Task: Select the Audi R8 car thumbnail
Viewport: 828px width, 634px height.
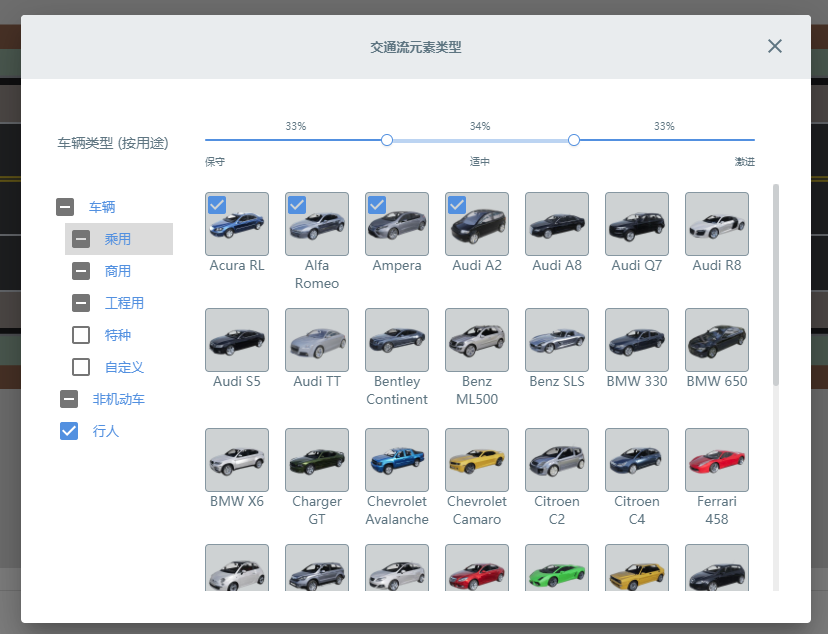Action: 717,224
